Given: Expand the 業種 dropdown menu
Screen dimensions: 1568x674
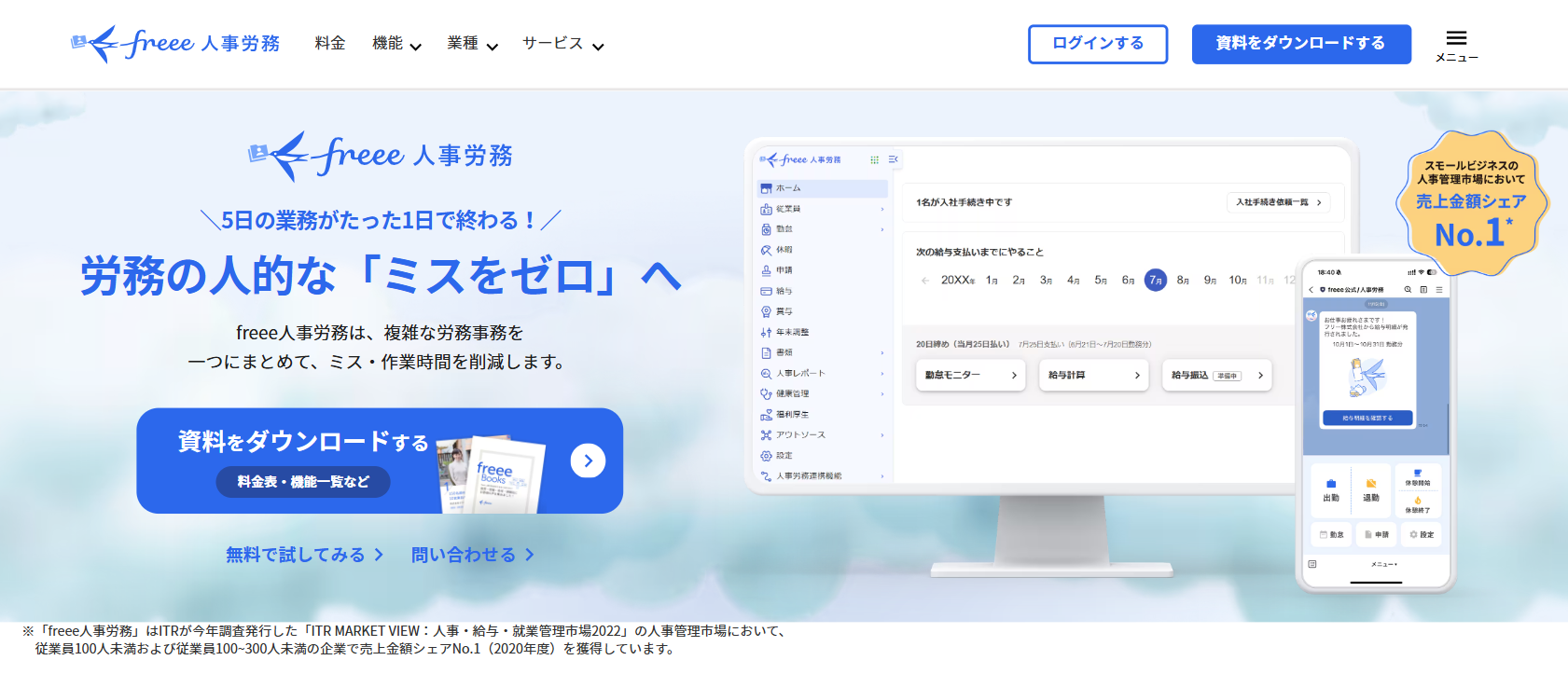Looking at the screenshot, I should pyautogui.click(x=472, y=44).
